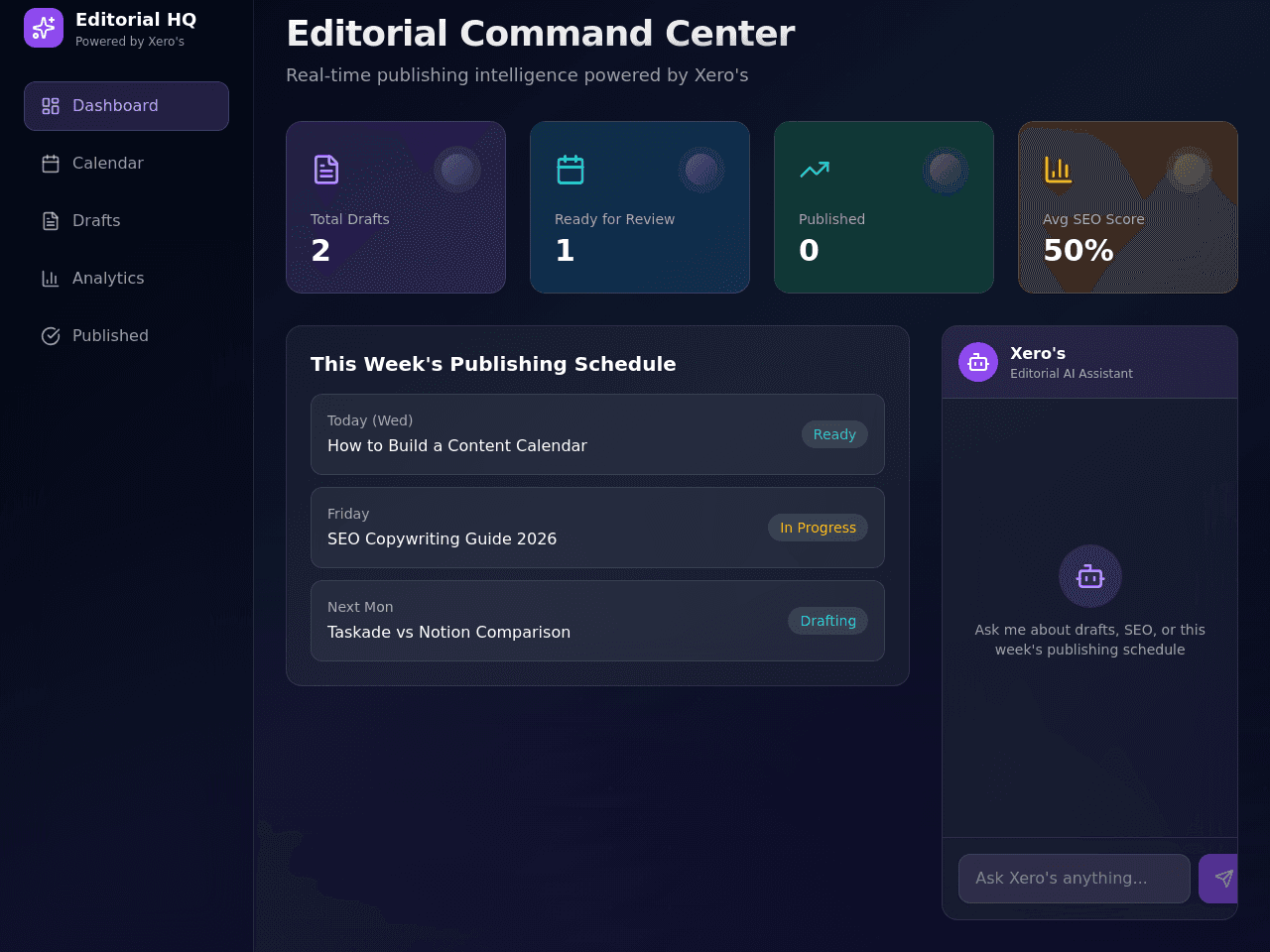Click the Ready status badge

[x=834, y=434]
